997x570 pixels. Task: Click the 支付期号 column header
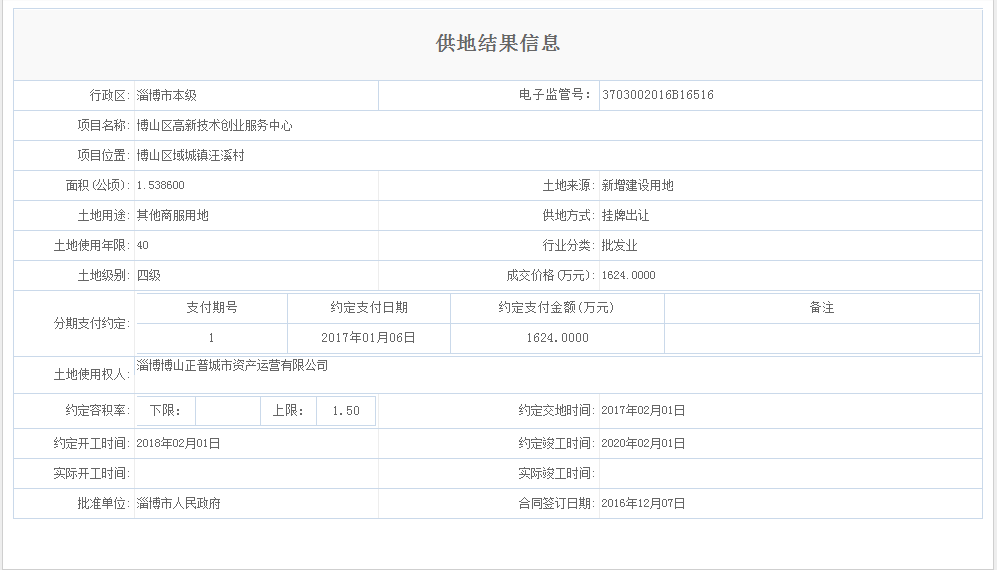point(212,307)
